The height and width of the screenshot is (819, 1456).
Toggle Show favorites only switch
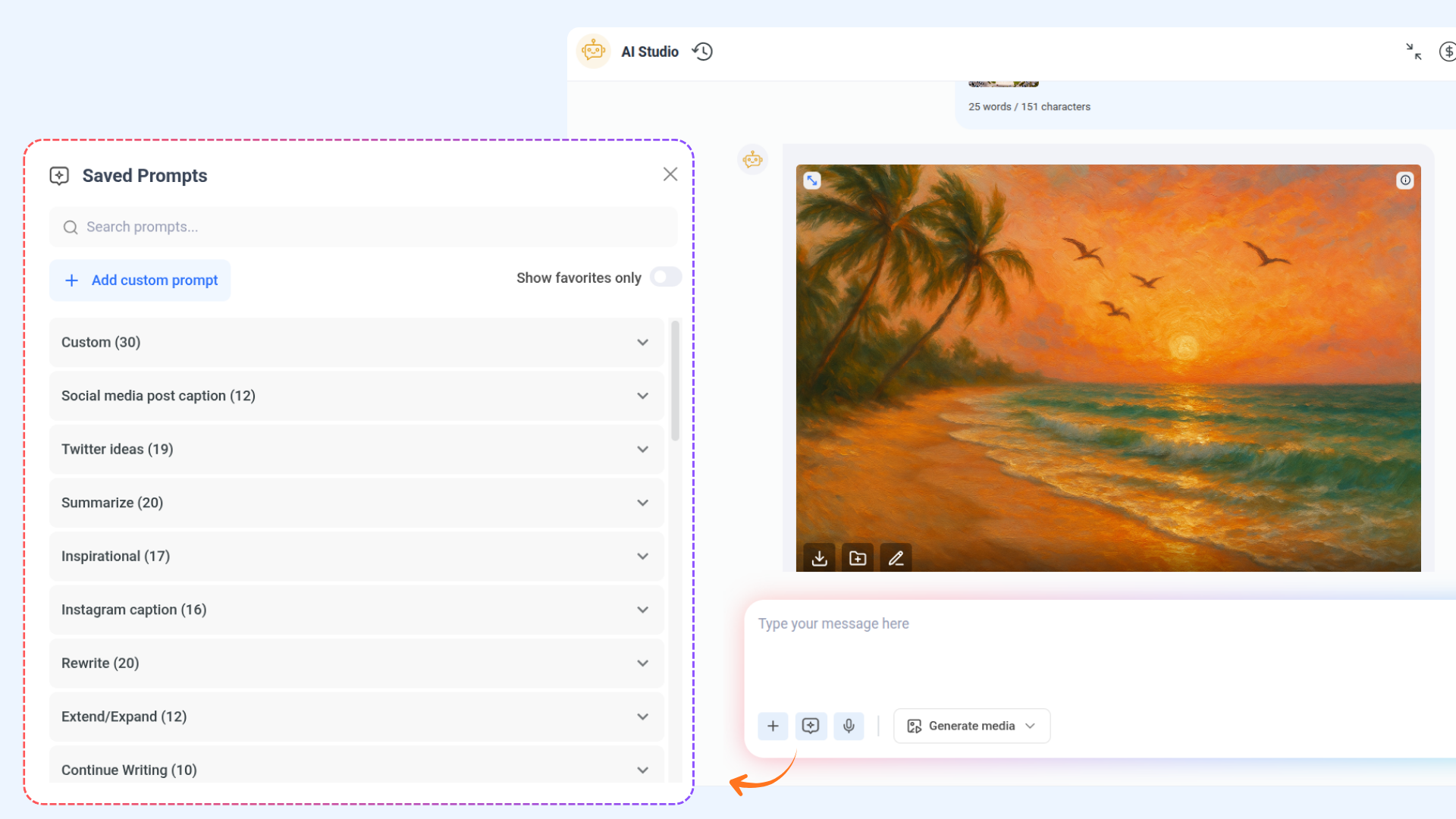click(x=666, y=278)
